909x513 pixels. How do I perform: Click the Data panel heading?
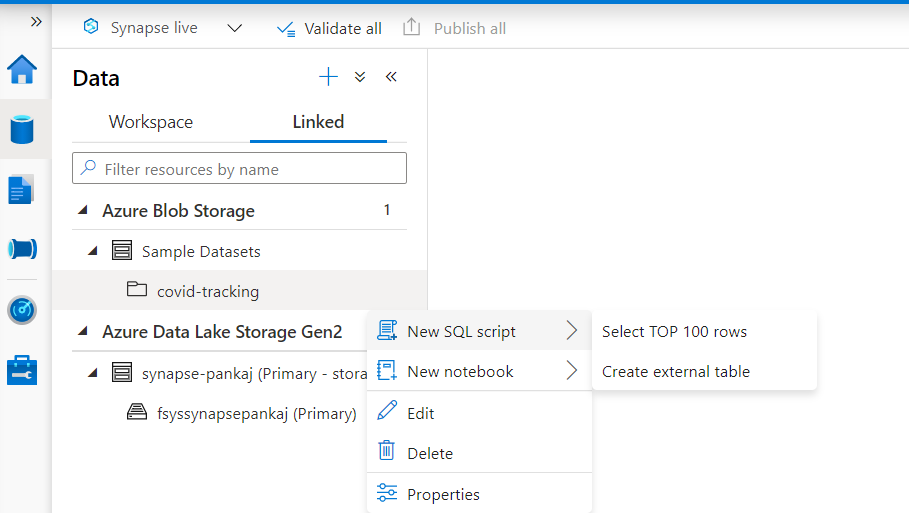(x=96, y=78)
